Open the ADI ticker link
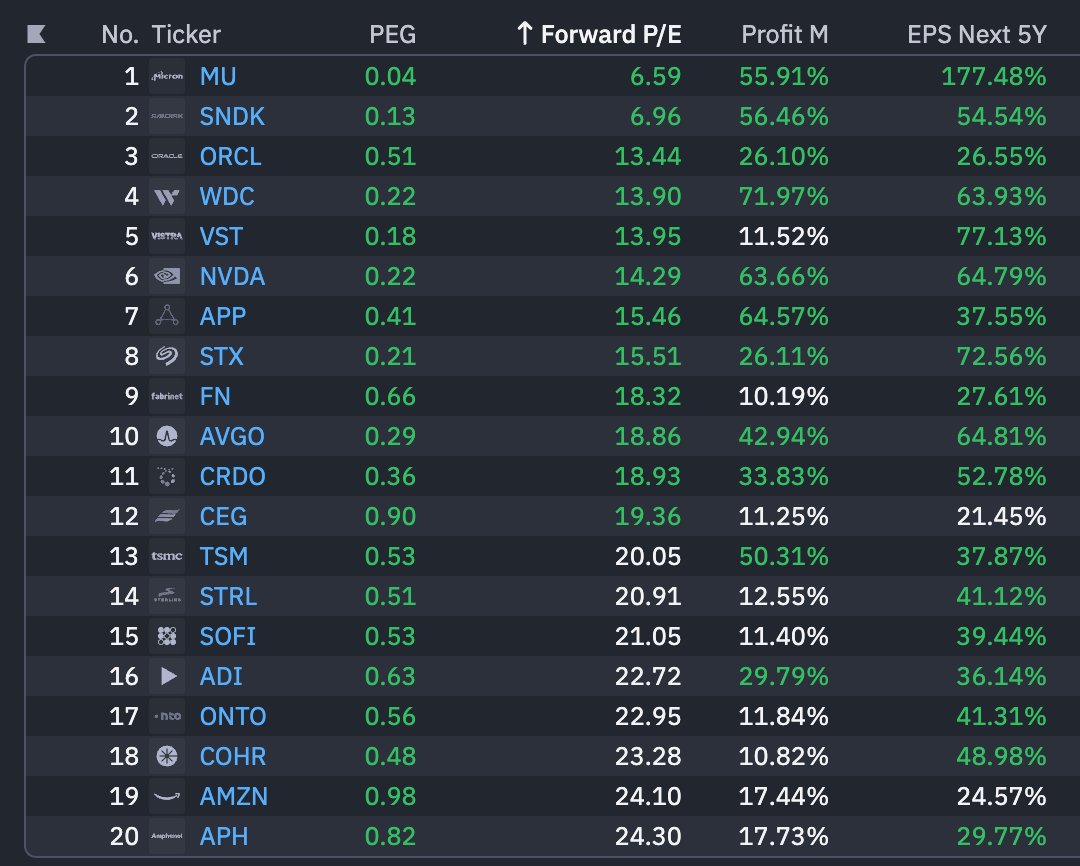This screenshot has width=1080, height=866. click(220, 676)
